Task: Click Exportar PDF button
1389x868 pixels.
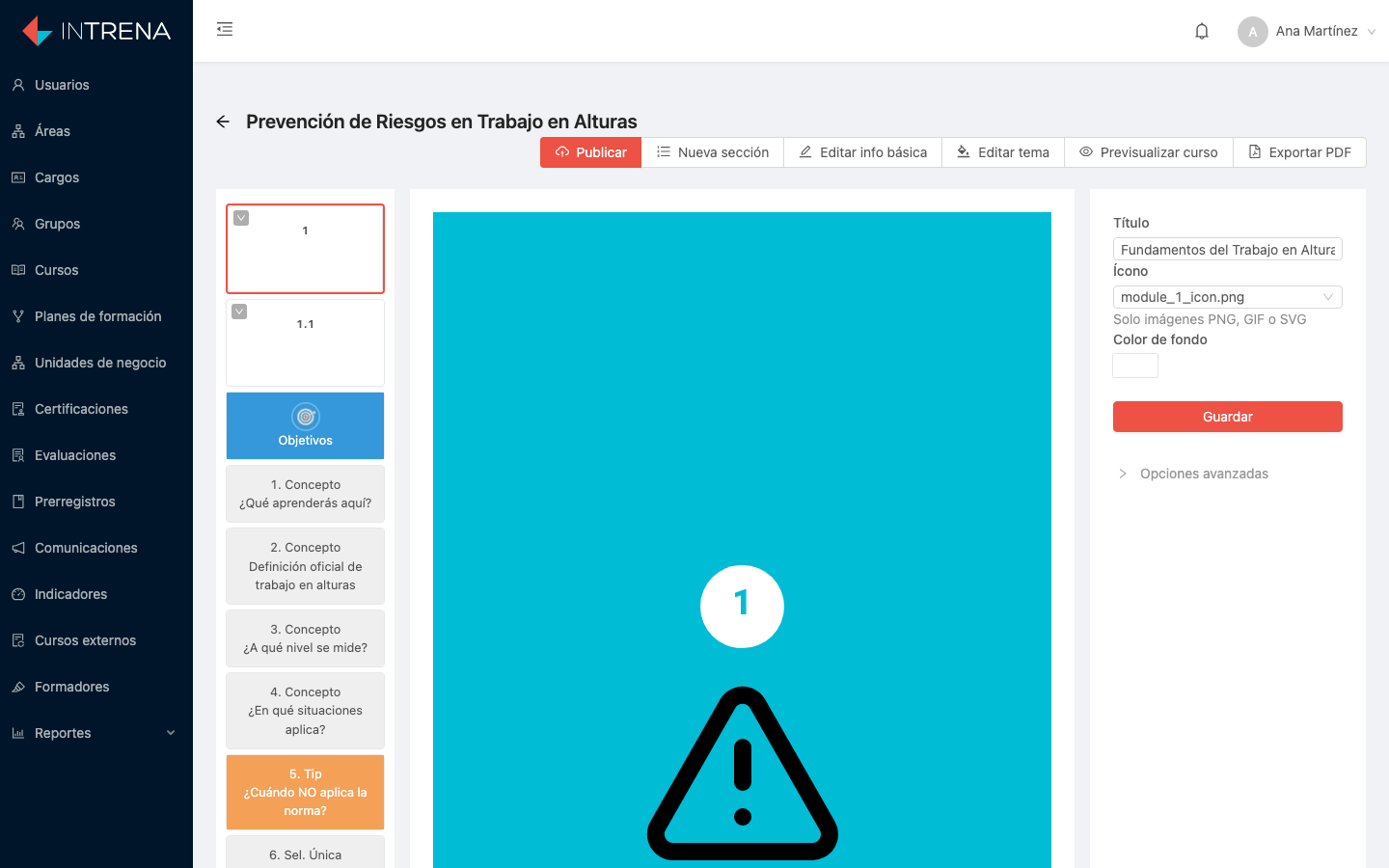Action: (1299, 152)
